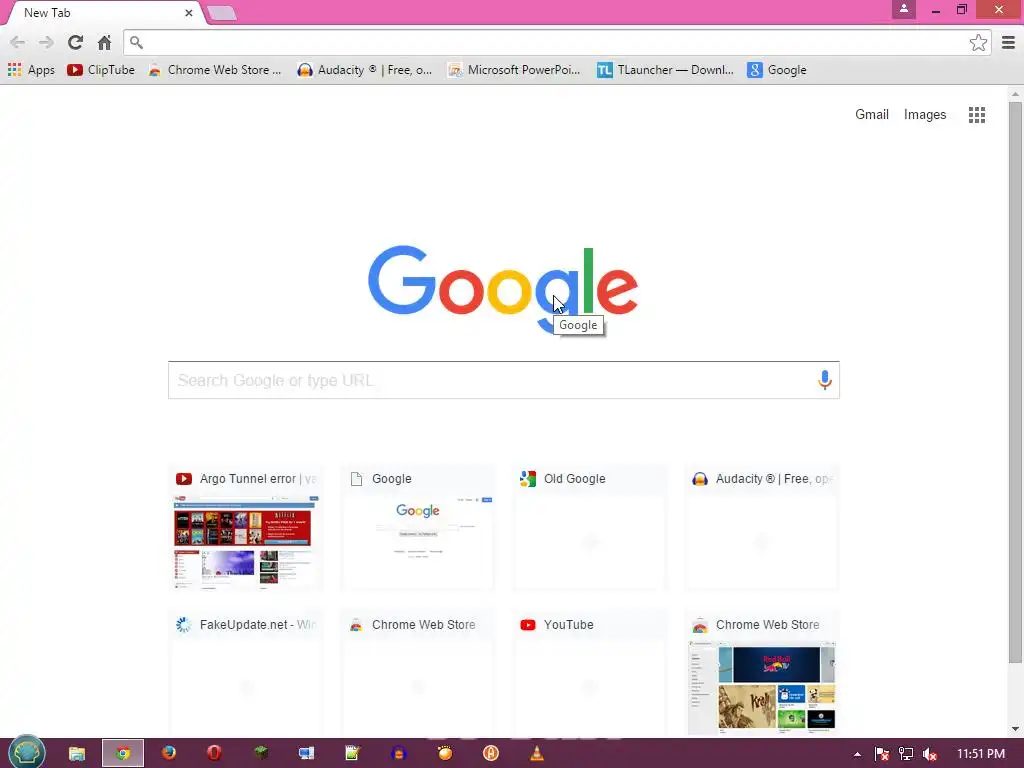1024x768 pixels.
Task: Open Action Center flag icon
Action: [882, 754]
